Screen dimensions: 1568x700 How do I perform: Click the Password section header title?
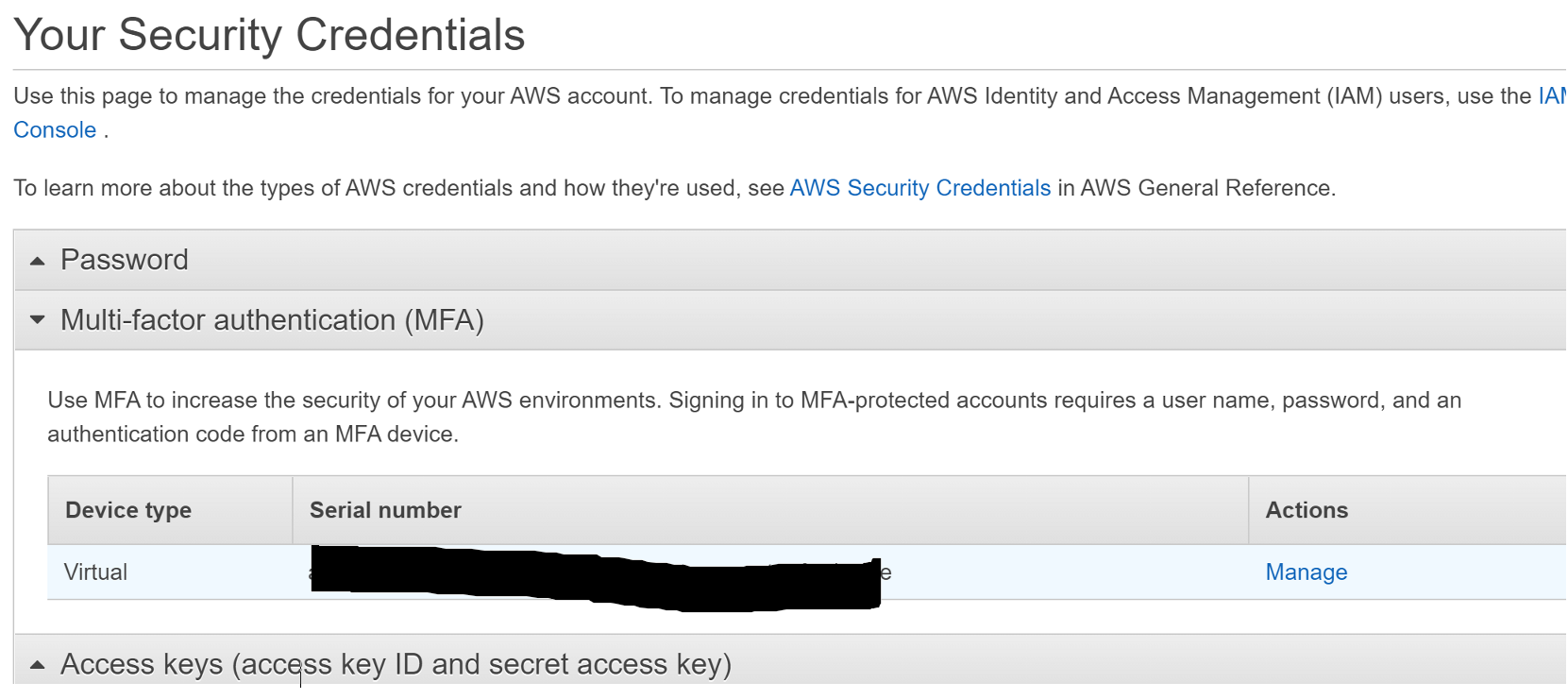125,260
